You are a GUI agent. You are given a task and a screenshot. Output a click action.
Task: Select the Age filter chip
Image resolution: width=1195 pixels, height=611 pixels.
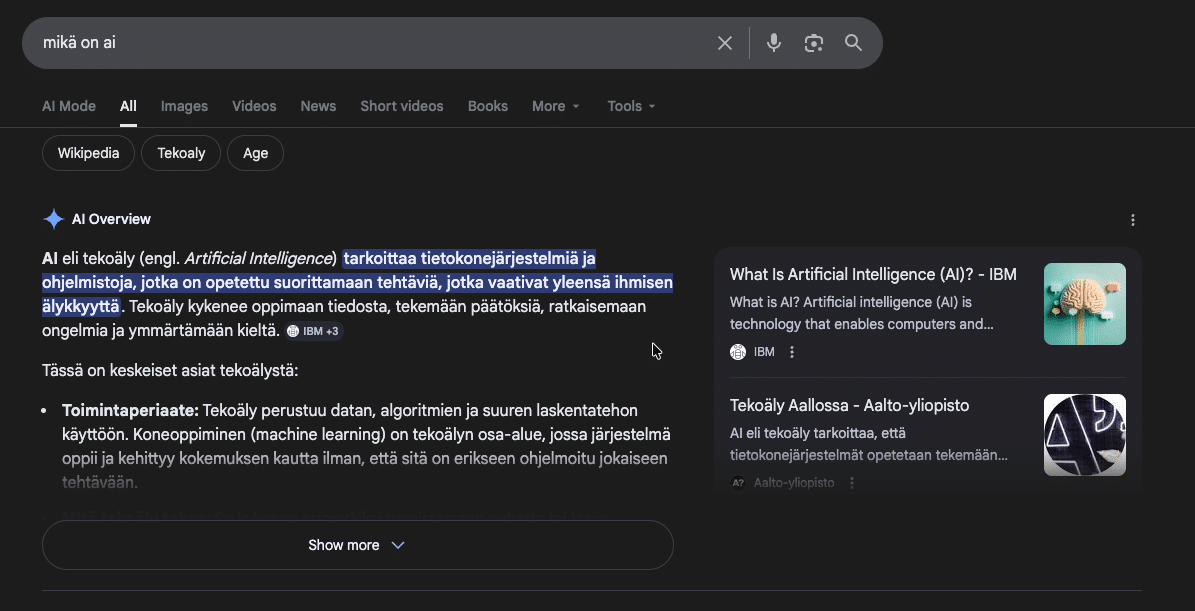(x=255, y=152)
